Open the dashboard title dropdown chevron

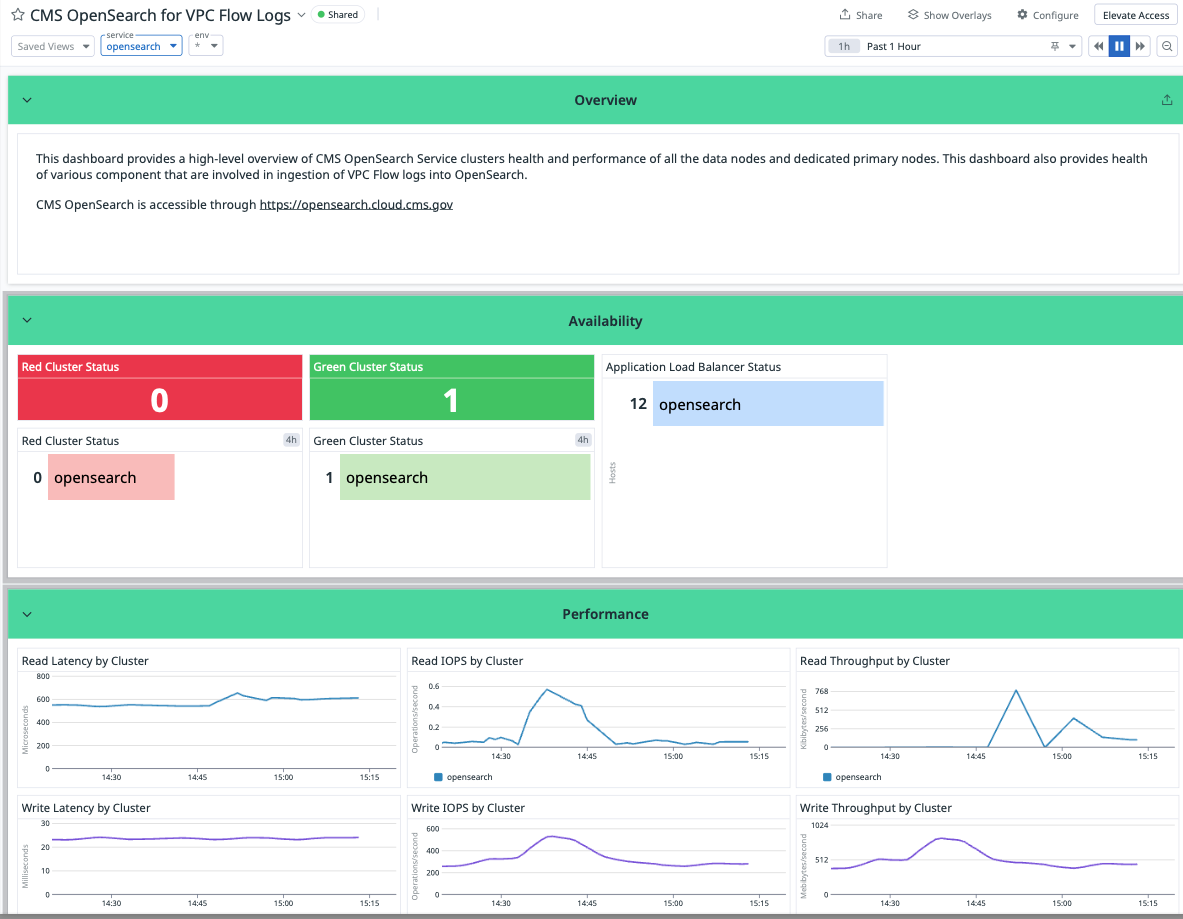[x=301, y=15]
